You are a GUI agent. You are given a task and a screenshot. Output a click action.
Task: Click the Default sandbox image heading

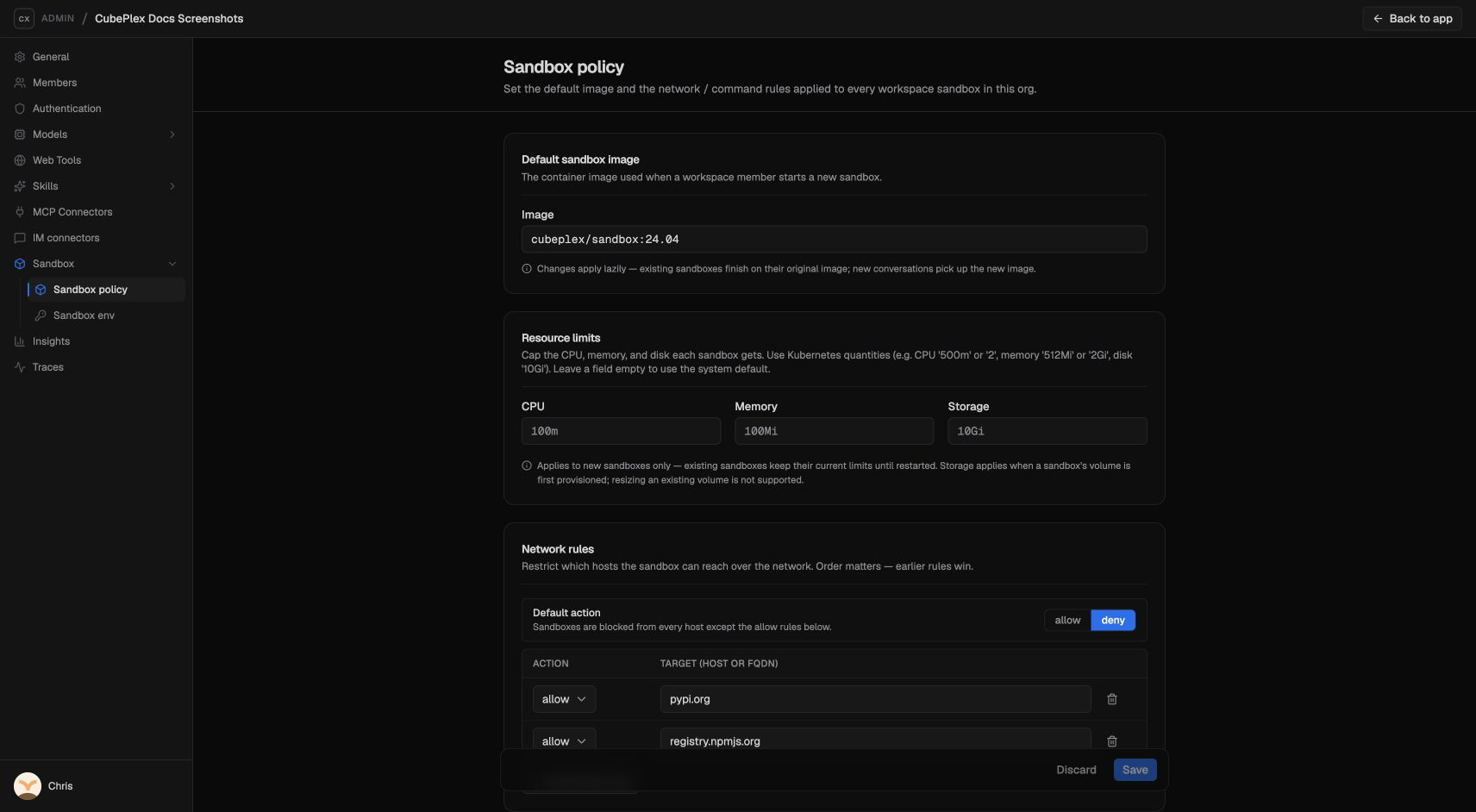coord(580,159)
